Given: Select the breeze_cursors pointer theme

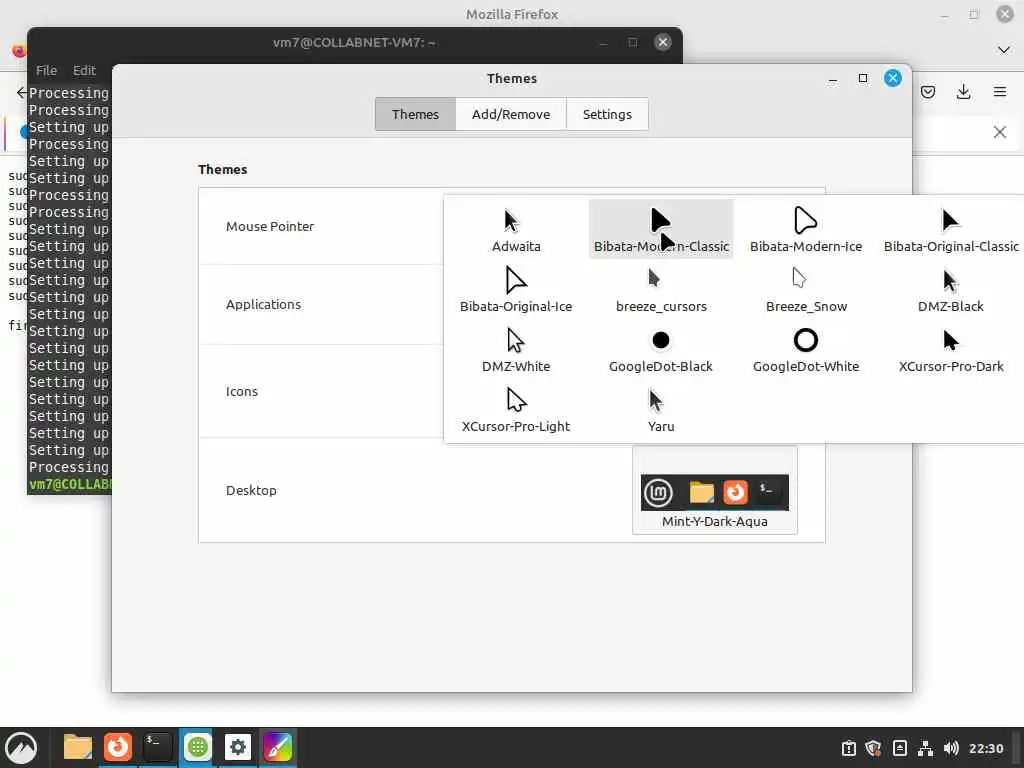Looking at the screenshot, I should coord(661,290).
